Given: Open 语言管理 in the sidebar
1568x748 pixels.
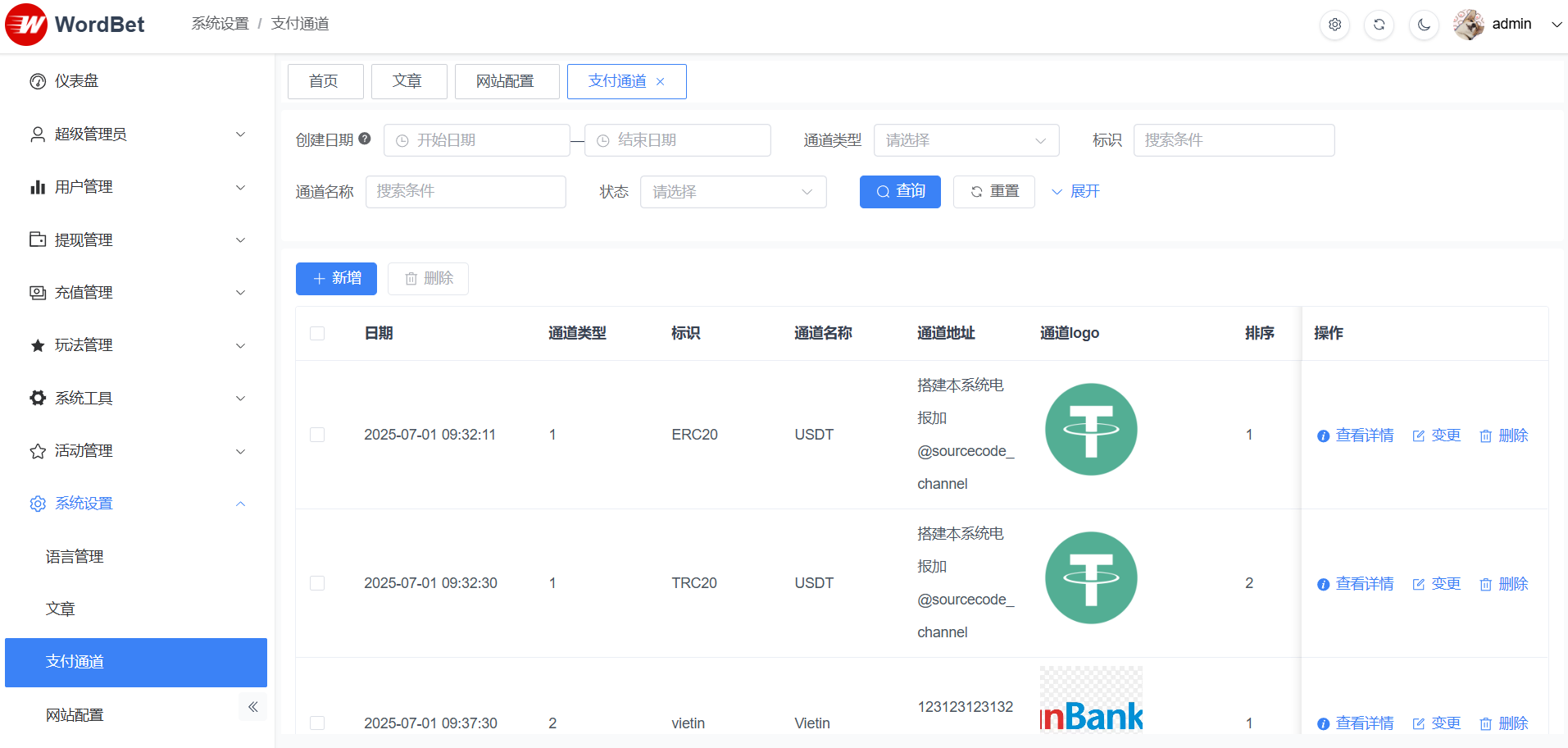Looking at the screenshot, I should point(75,556).
